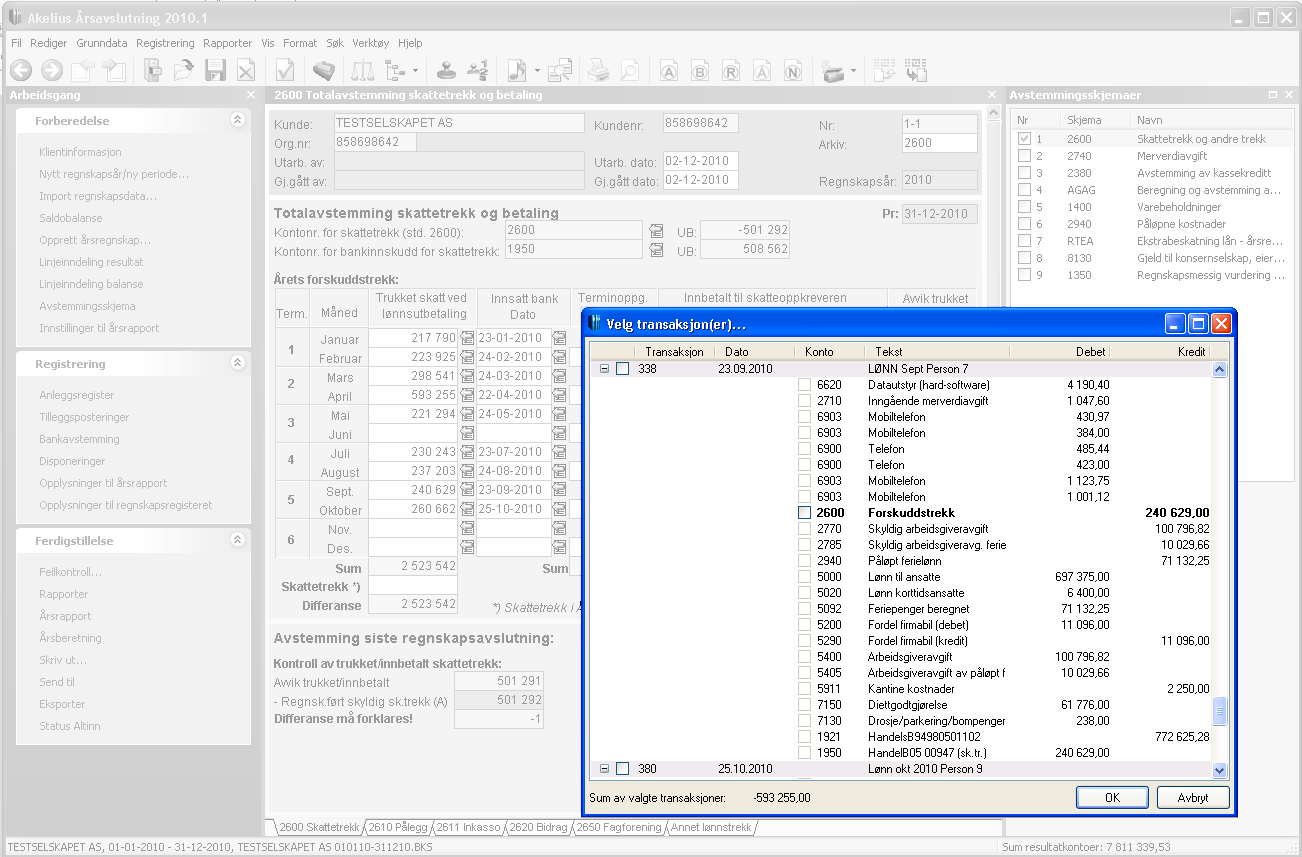The width and height of the screenshot is (1302, 857).
Task: Tick the 2740 Merverdiavgift schema checkbox
Action: (x=1023, y=156)
